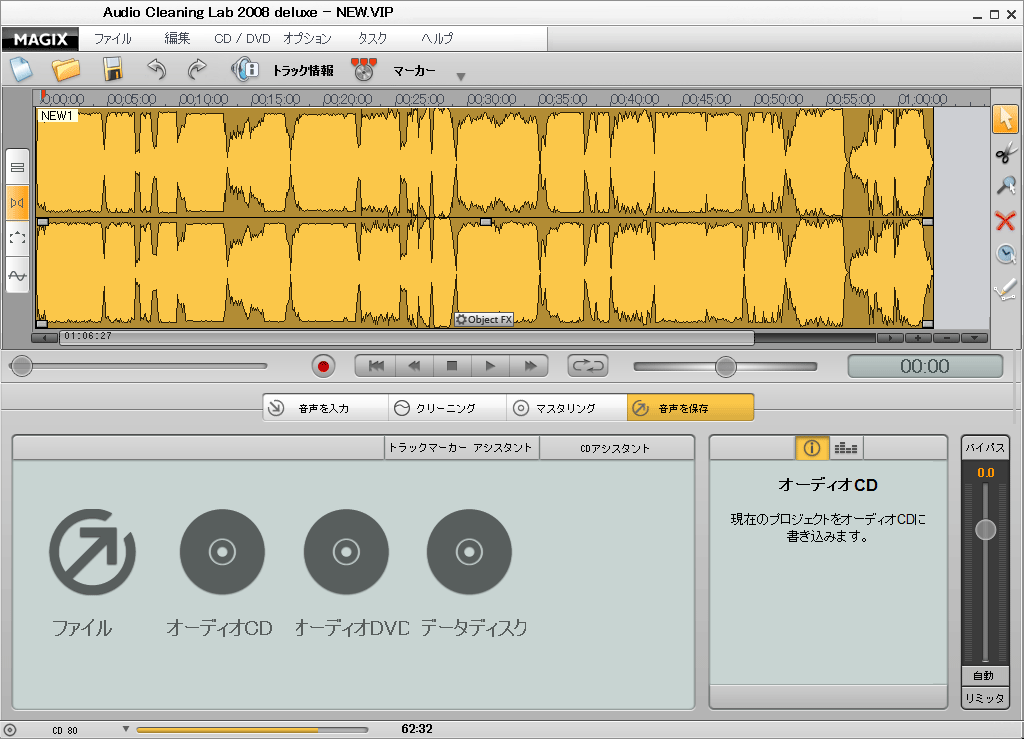Toggle the バイパス bypass button
This screenshot has width=1024, height=739.
point(985,448)
